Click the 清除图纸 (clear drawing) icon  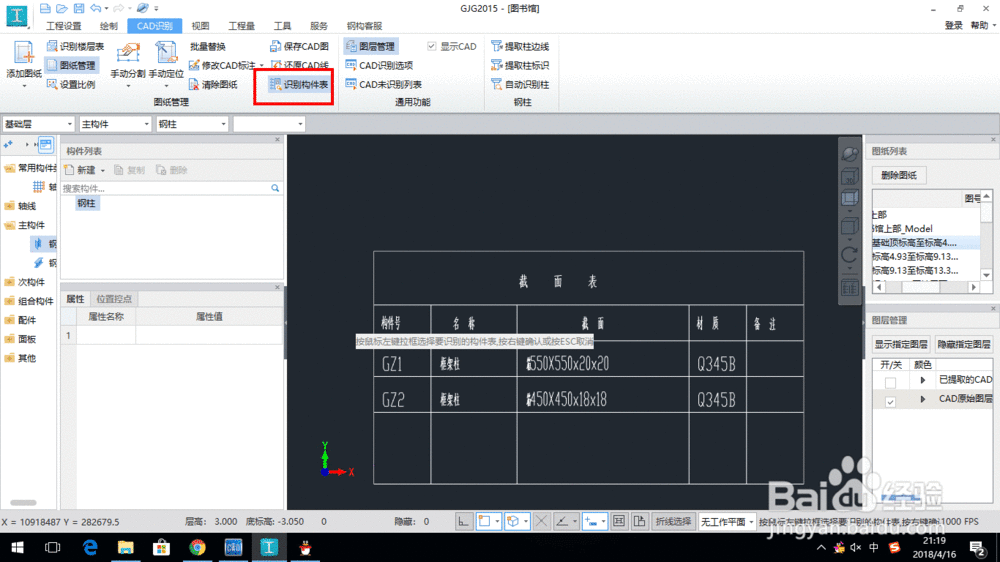[x=212, y=85]
